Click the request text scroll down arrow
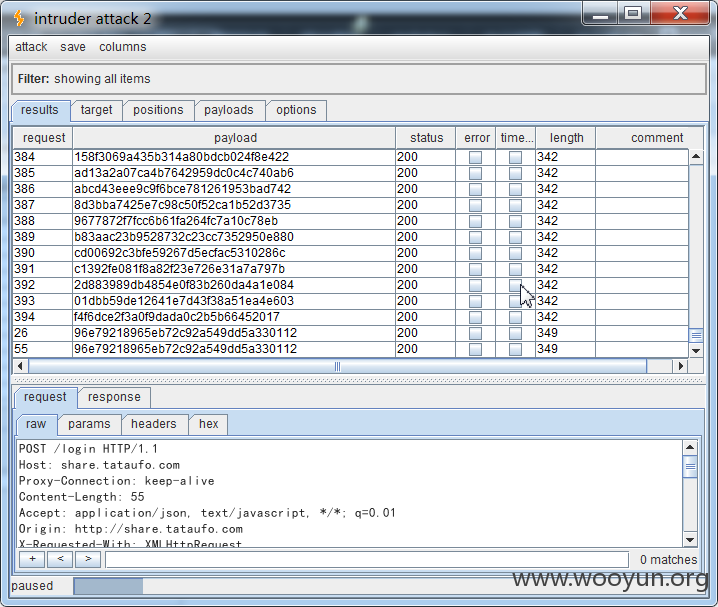 [x=690, y=539]
